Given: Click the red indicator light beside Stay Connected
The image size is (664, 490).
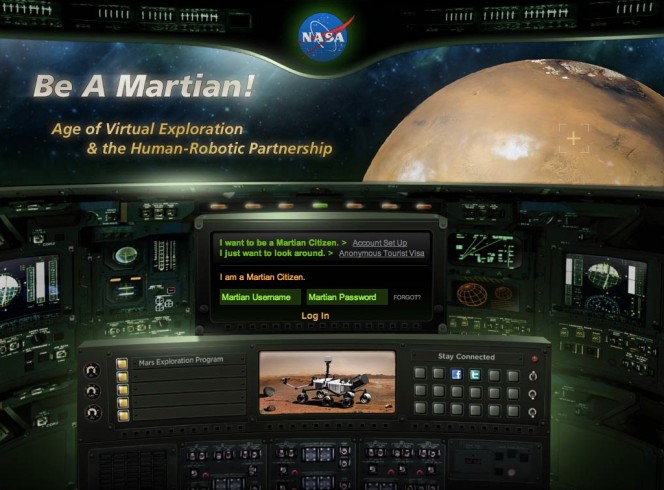Looking at the screenshot, I should click(x=534, y=357).
